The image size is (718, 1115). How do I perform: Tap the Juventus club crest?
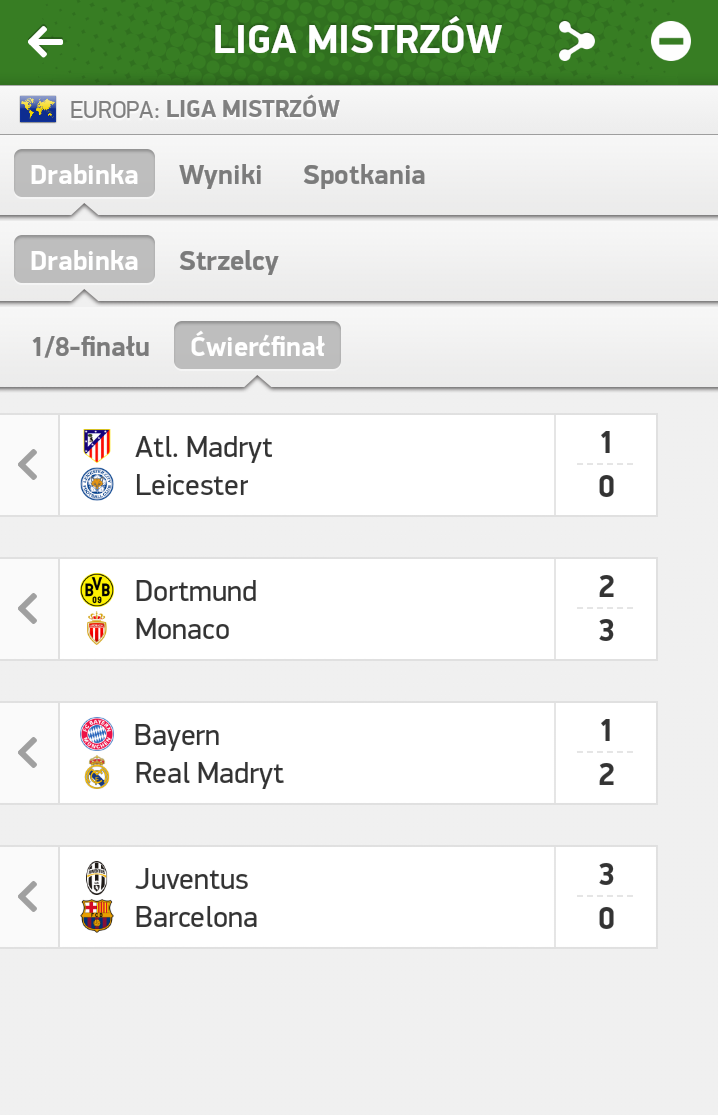pos(97,877)
